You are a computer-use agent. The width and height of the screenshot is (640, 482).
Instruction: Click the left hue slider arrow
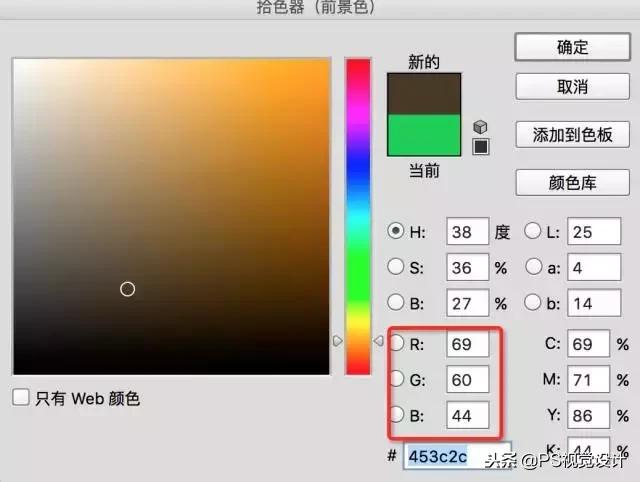[338, 341]
